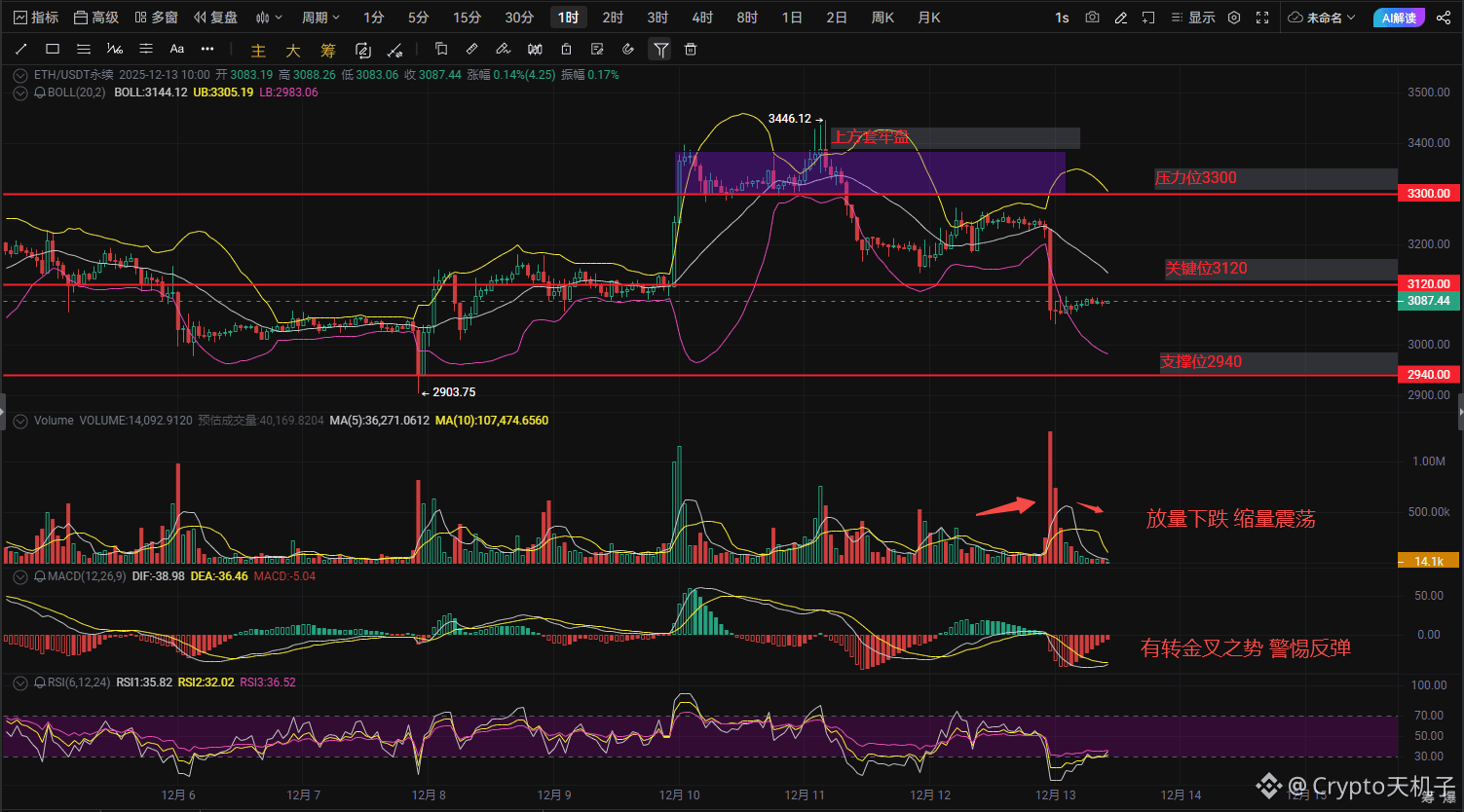
Task: Select the ruler measurement tool
Action: tap(471, 49)
